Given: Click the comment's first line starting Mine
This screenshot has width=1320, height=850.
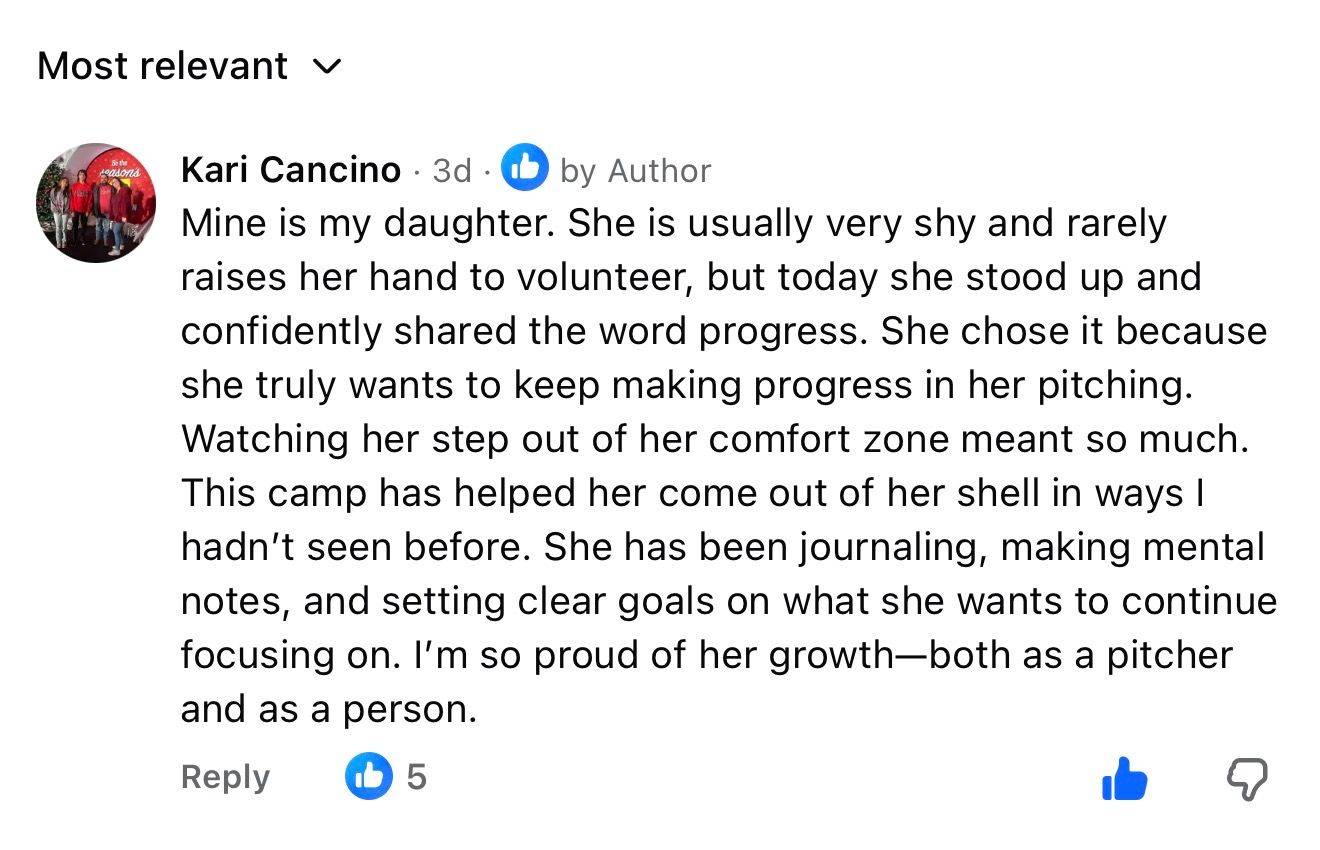Looking at the screenshot, I should coord(673,224).
